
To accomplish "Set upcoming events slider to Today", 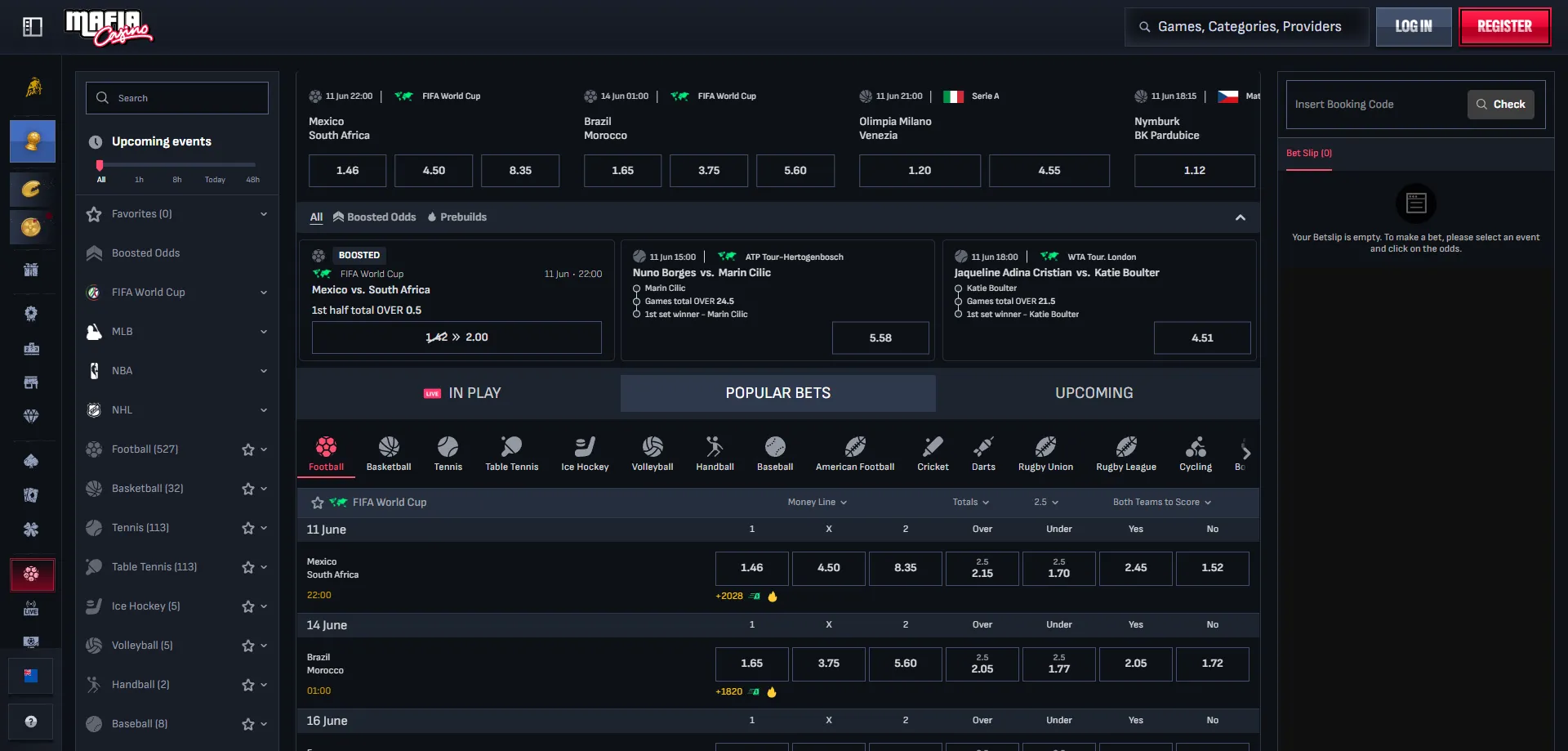I will (215, 180).
